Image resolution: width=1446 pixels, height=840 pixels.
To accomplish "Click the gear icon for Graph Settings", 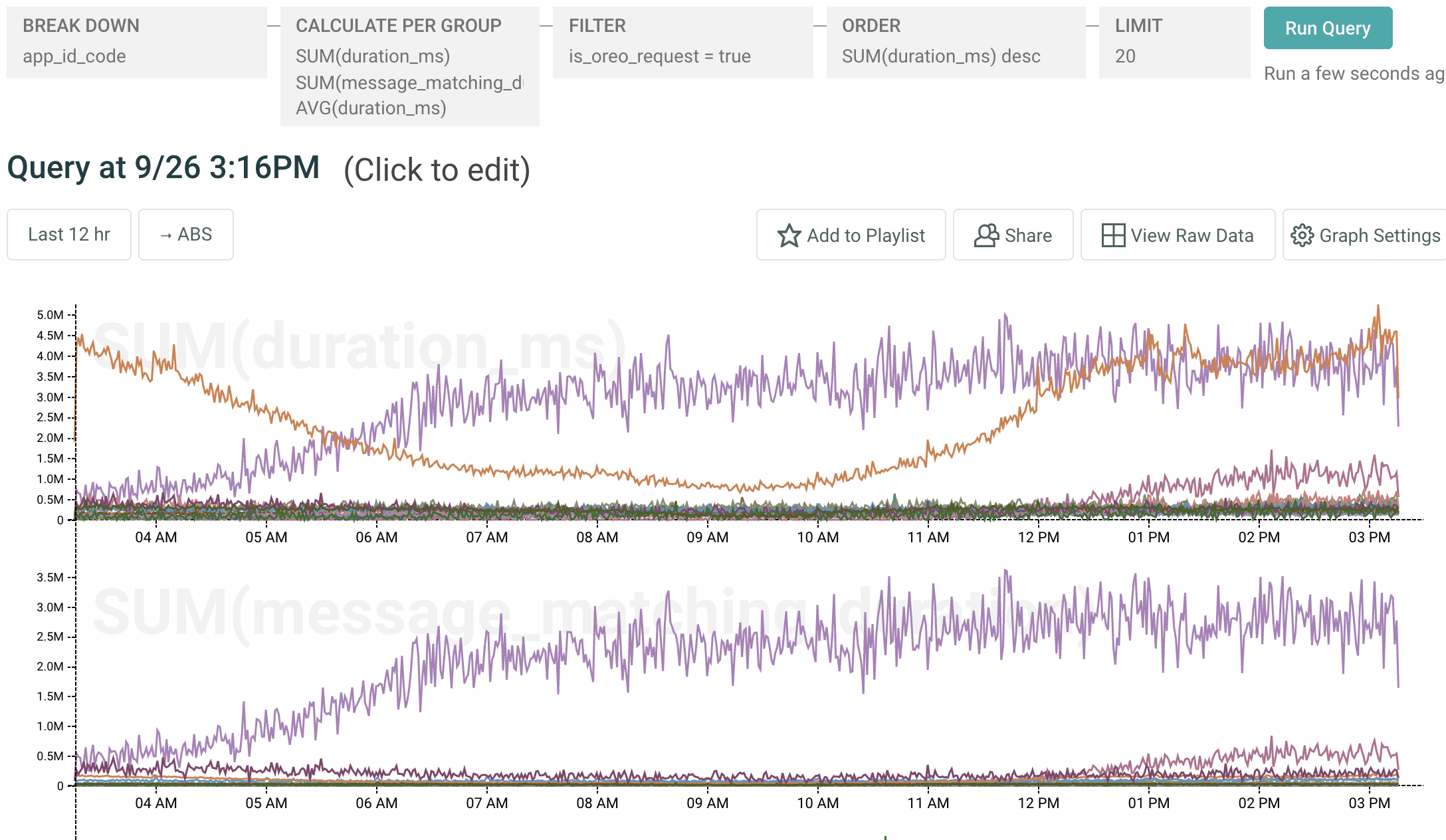I will tap(1302, 235).
